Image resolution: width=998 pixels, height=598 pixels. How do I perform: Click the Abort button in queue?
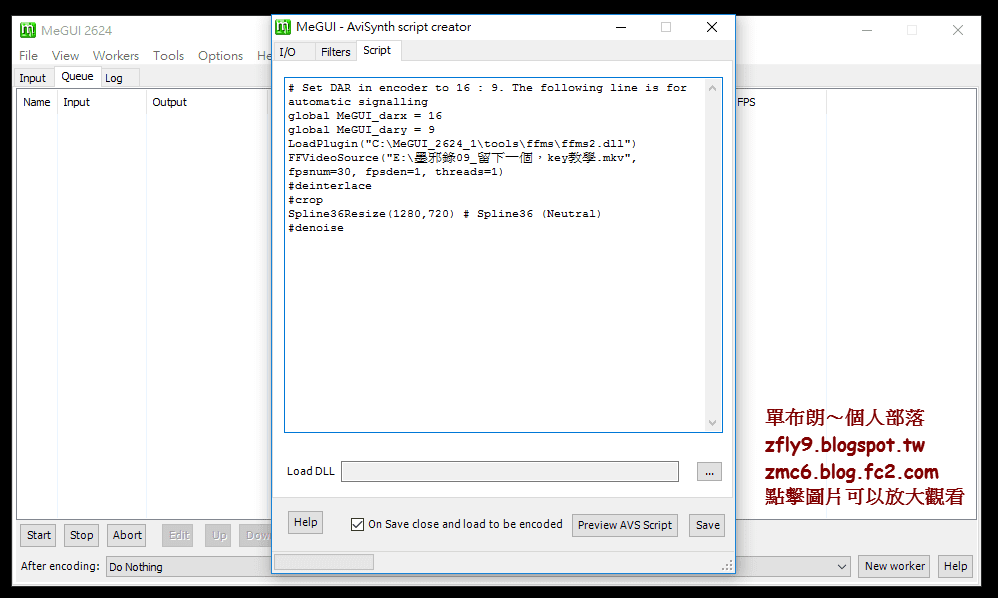pos(127,536)
